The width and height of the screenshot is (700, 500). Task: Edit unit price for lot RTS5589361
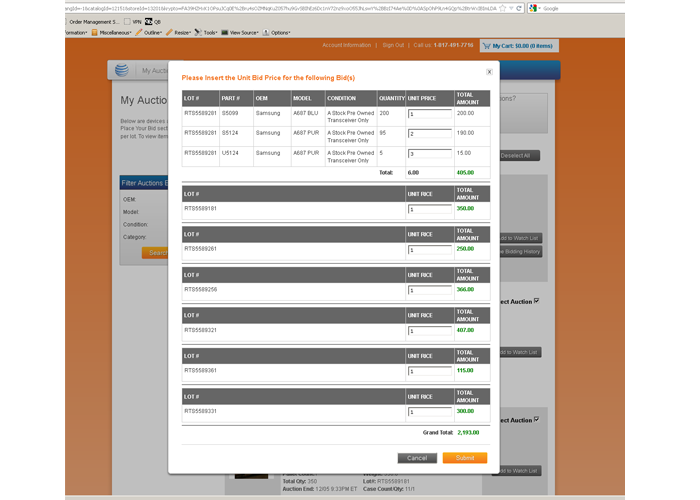[x=429, y=371]
